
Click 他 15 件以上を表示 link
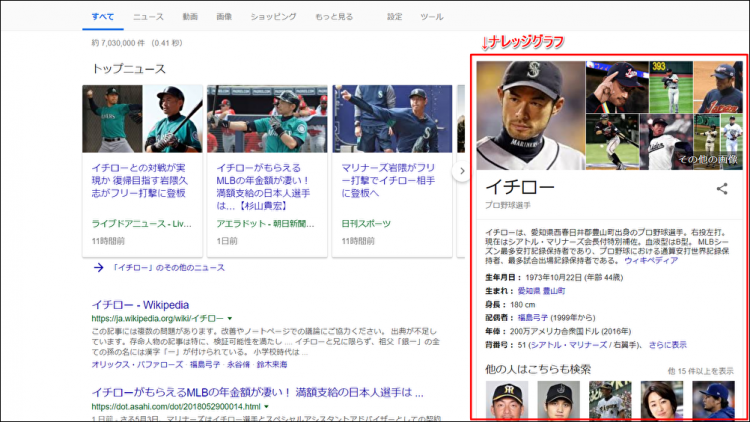click(x=701, y=371)
